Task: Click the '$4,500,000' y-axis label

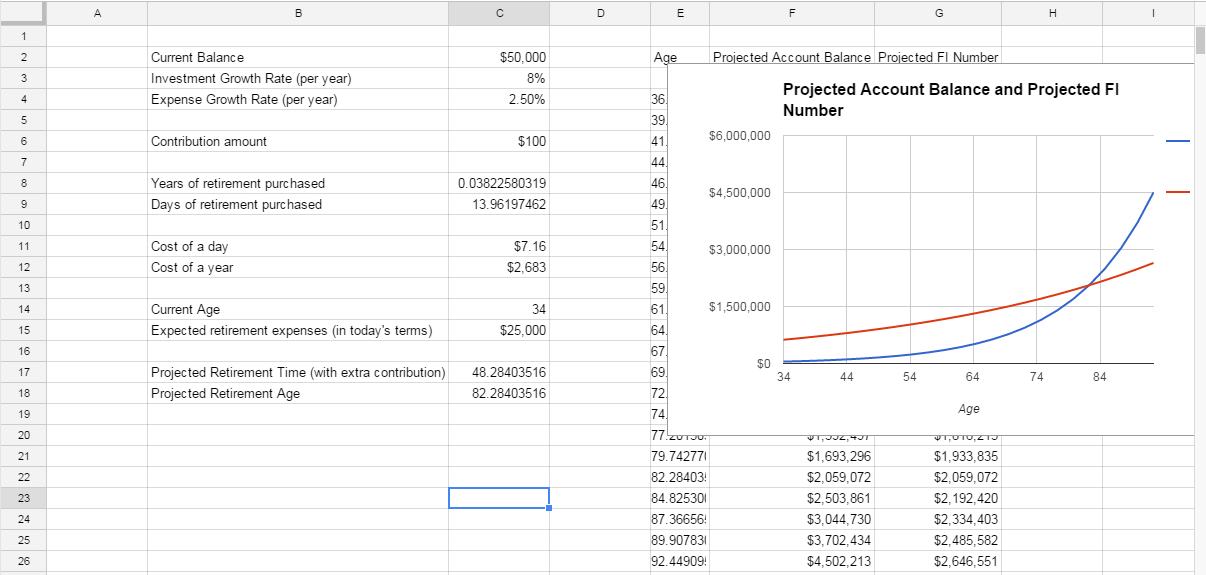Action: (739, 192)
